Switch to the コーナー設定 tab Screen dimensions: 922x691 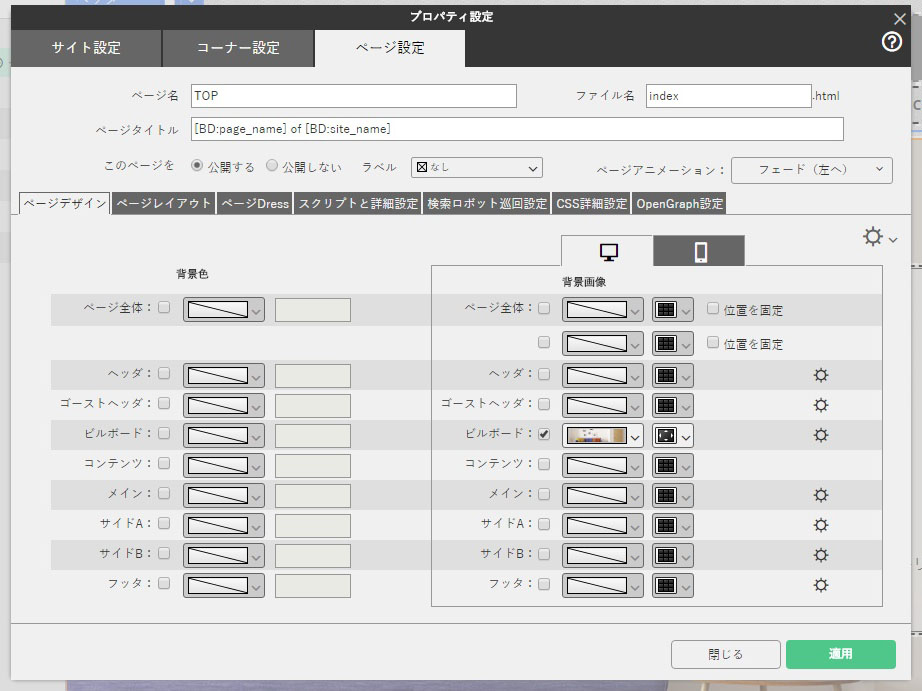240,47
